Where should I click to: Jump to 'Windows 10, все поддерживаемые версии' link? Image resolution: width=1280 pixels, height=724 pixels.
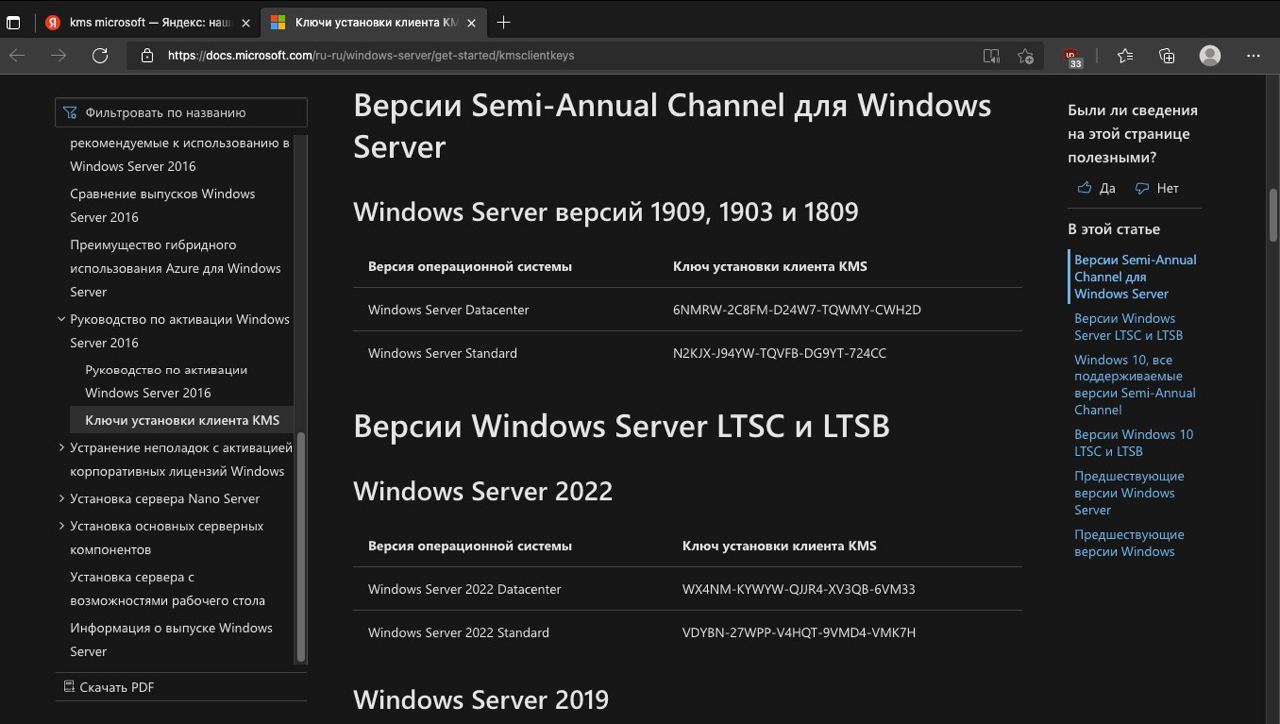(1135, 385)
